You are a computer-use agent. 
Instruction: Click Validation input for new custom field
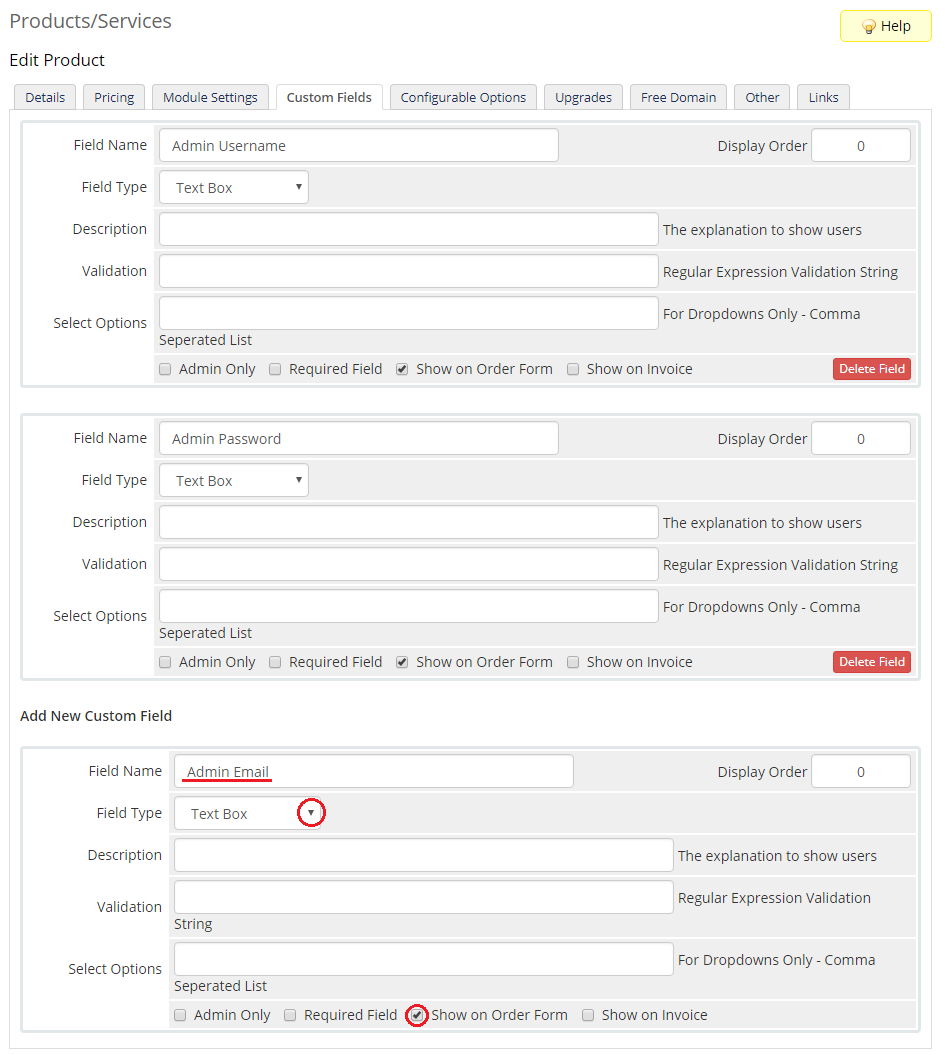click(x=424, y=897)
